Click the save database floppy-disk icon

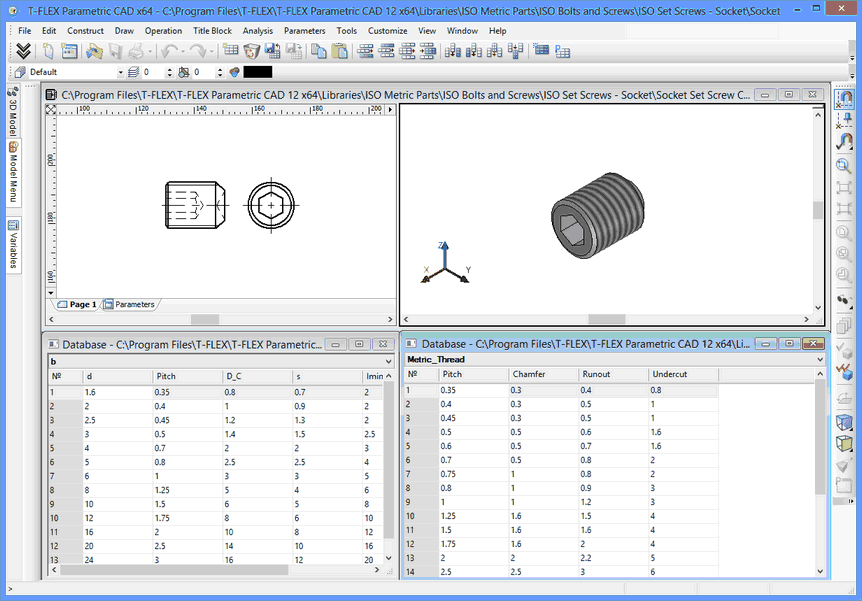pos(272,51)
